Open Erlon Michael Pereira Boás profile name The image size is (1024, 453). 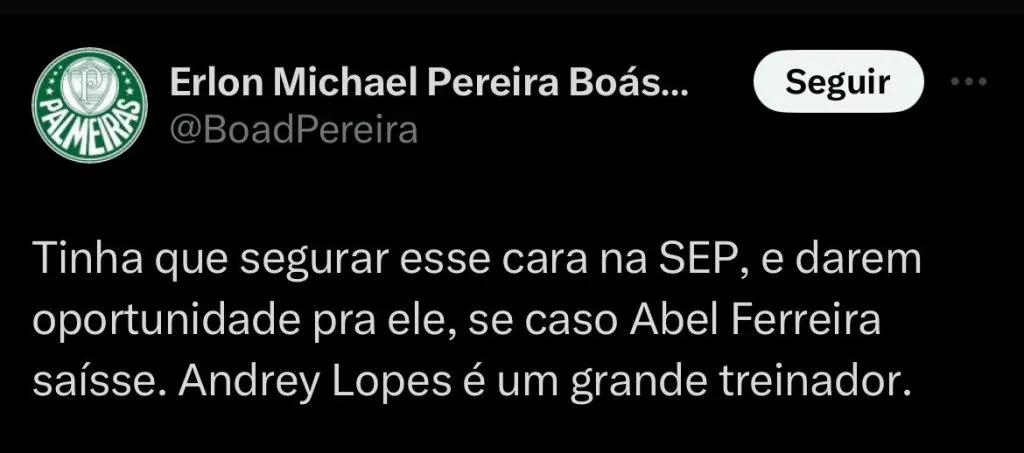(x=429, y=84)
